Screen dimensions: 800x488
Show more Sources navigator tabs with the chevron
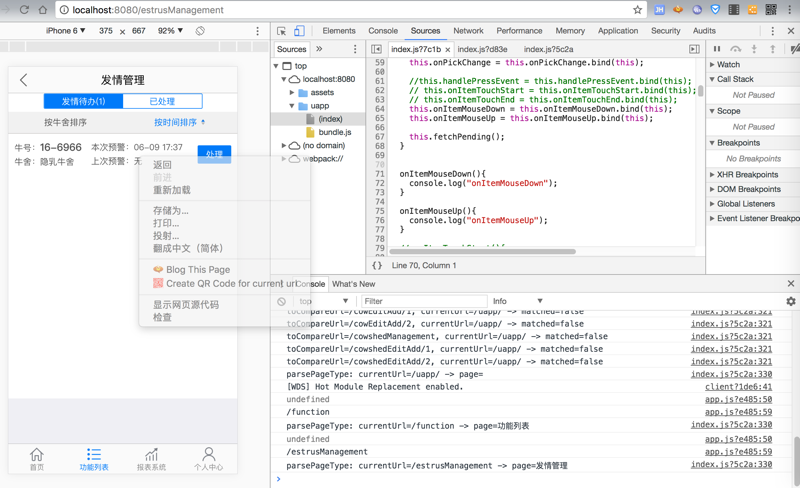point(319,49)
